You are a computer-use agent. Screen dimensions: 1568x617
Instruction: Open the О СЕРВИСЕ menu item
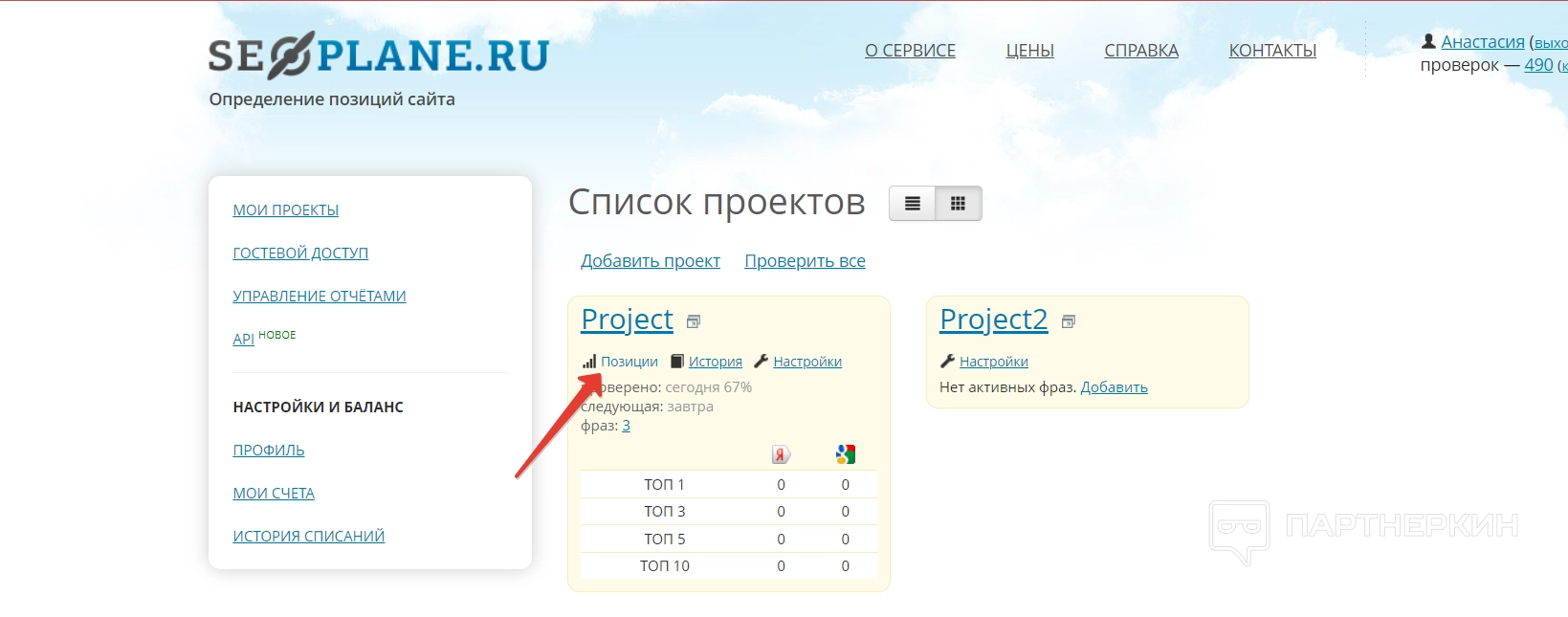coord(910,51)
